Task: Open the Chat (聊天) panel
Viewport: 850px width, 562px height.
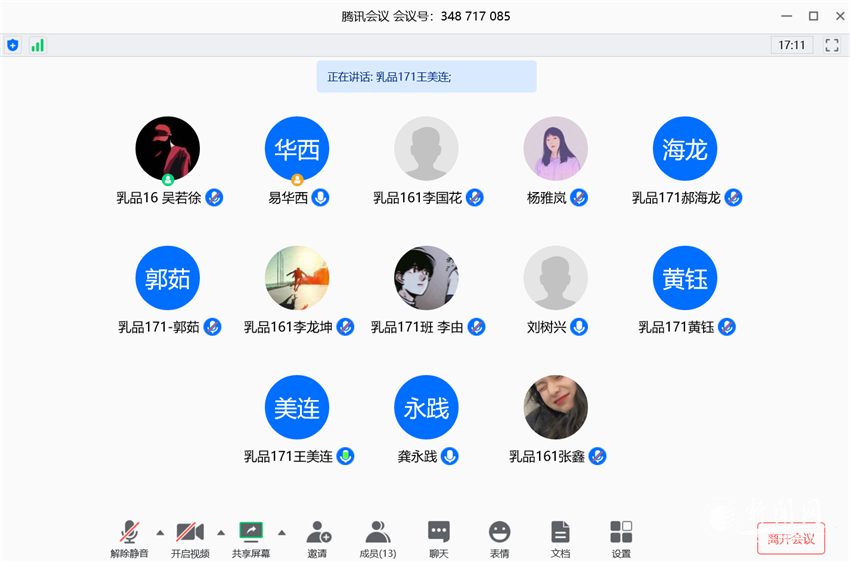Action: (x=439, y=537)
